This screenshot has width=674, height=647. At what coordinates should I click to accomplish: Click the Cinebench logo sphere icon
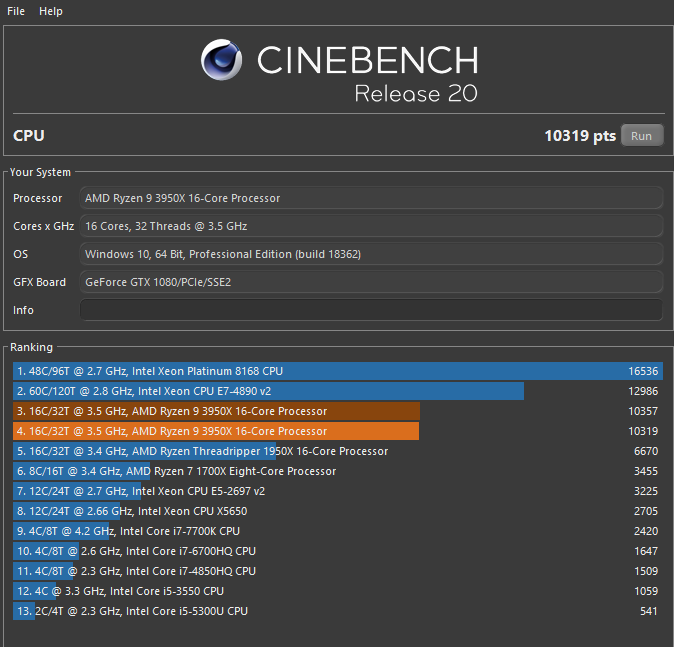click(221, 60)
